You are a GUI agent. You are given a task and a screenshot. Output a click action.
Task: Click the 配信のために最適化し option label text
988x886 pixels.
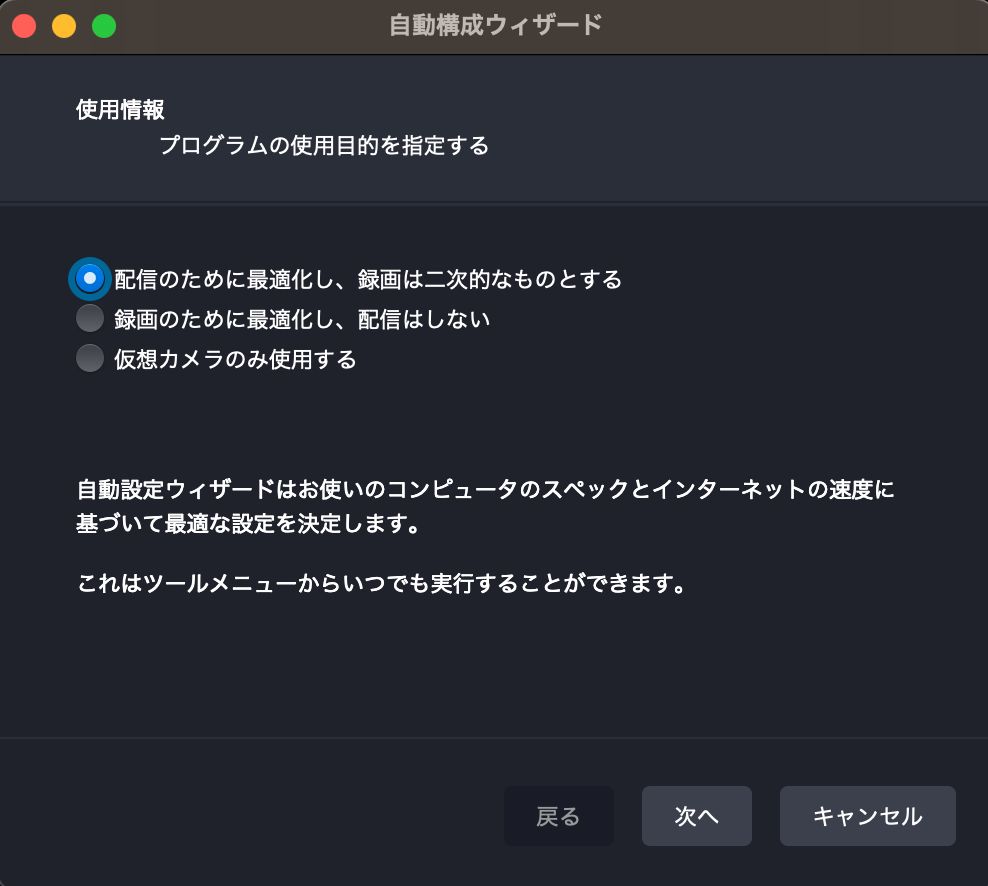tap(368, 279)
